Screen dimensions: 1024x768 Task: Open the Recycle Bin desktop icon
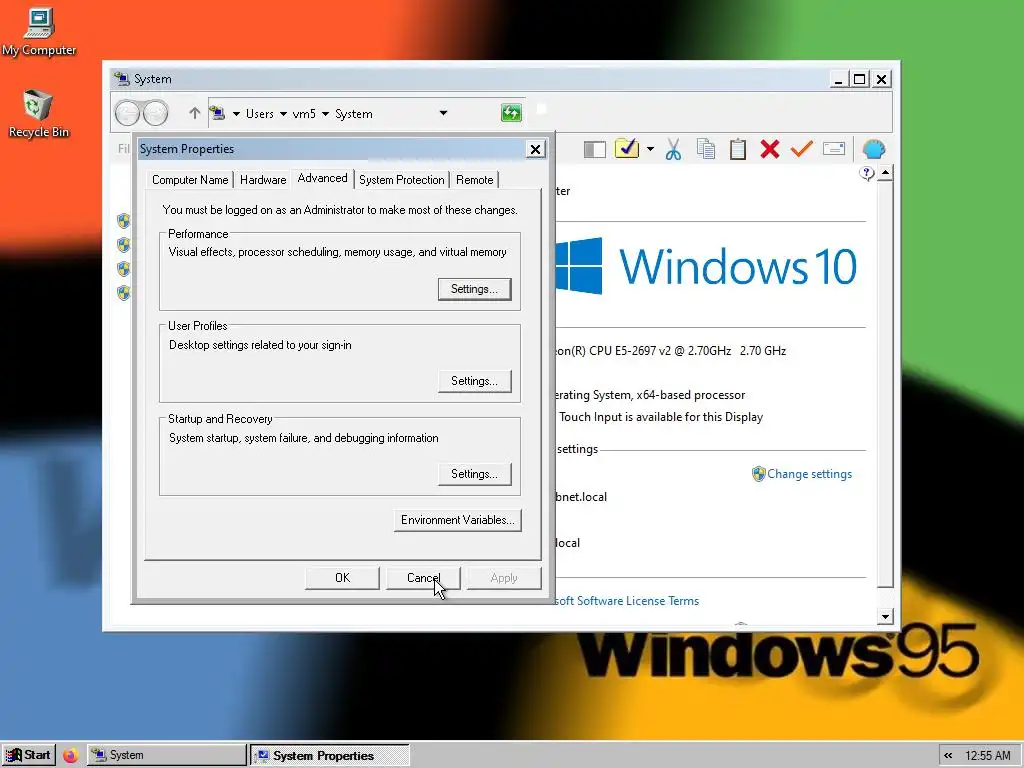click(39, 114)
